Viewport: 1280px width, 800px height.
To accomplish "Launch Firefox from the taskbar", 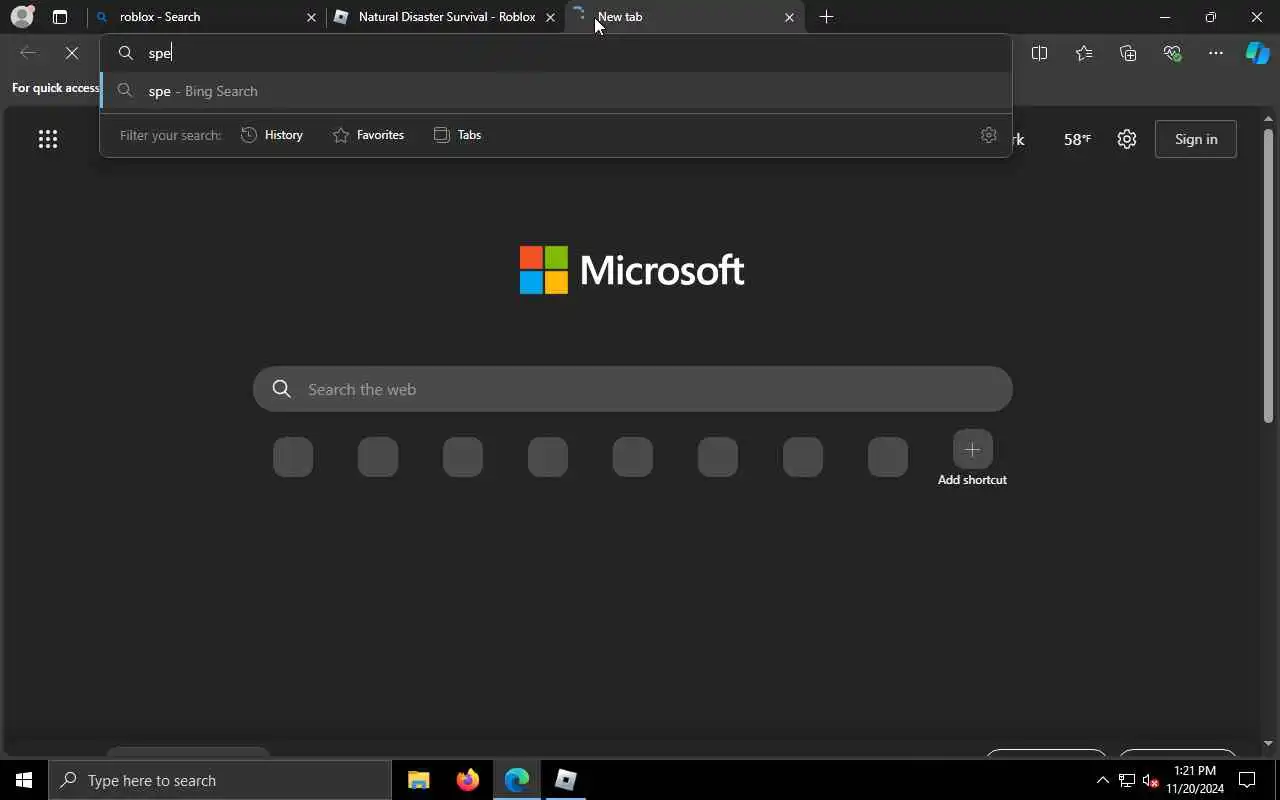I will [468, 780].
